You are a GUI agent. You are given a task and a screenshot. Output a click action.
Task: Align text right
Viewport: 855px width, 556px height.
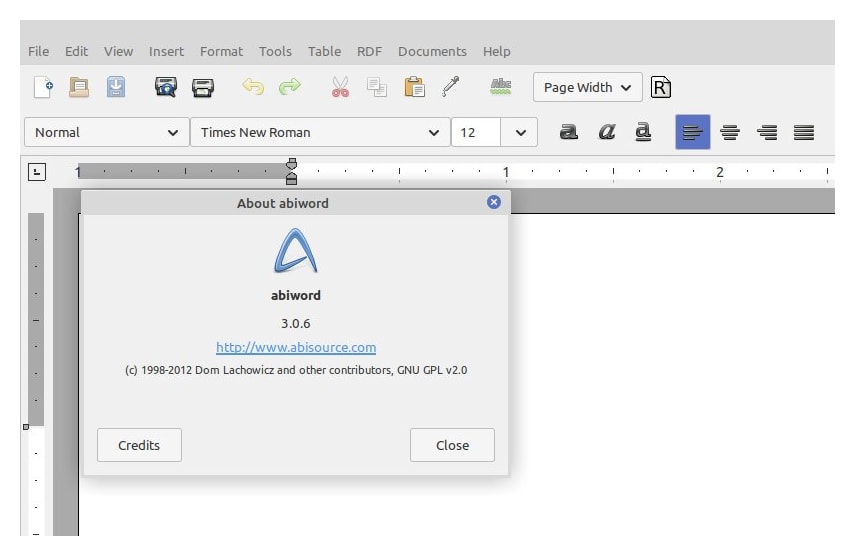tap(767, 132)
